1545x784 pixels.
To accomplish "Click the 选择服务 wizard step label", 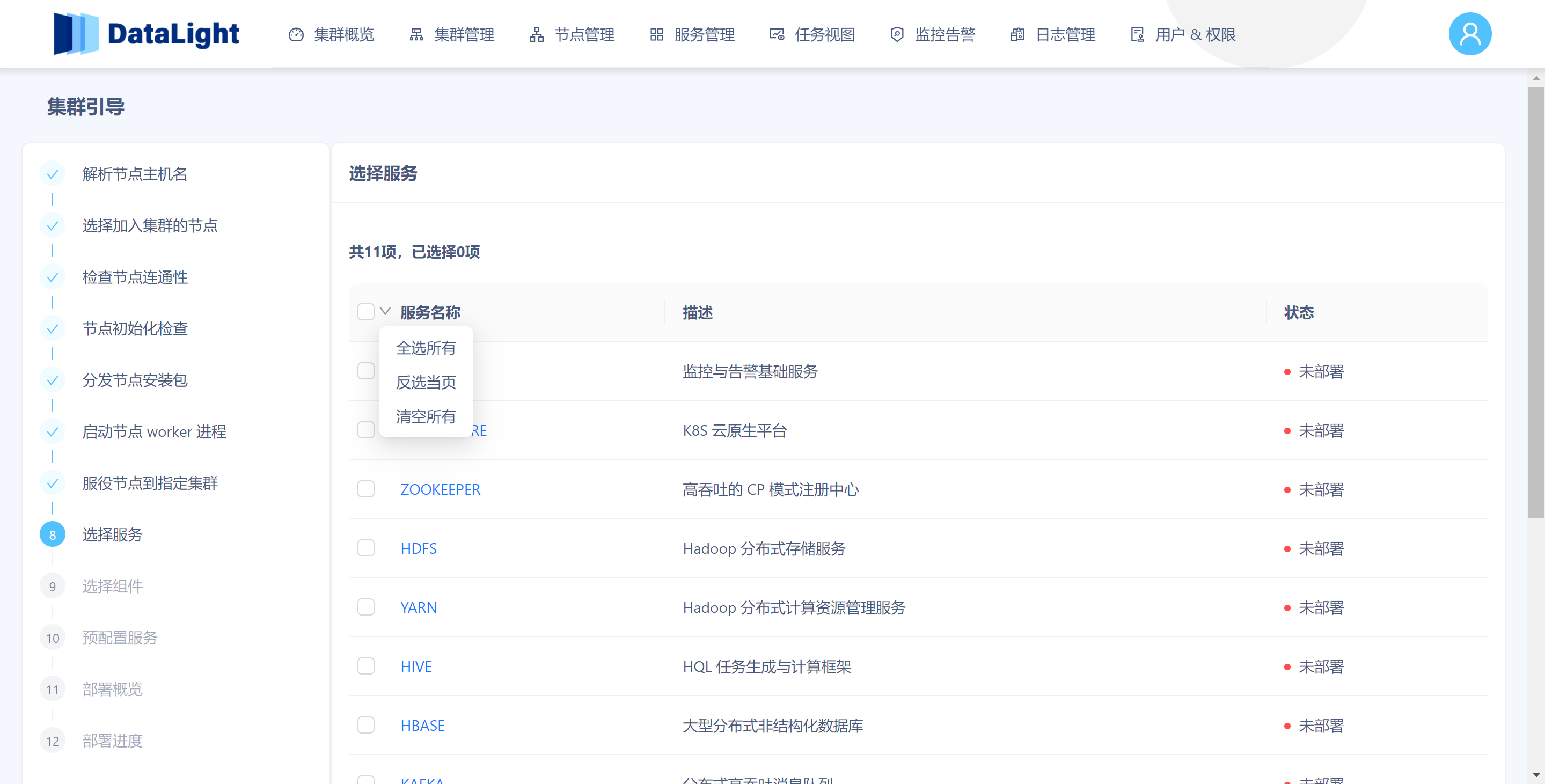I will pyautogui.click(x=112, y=535).
